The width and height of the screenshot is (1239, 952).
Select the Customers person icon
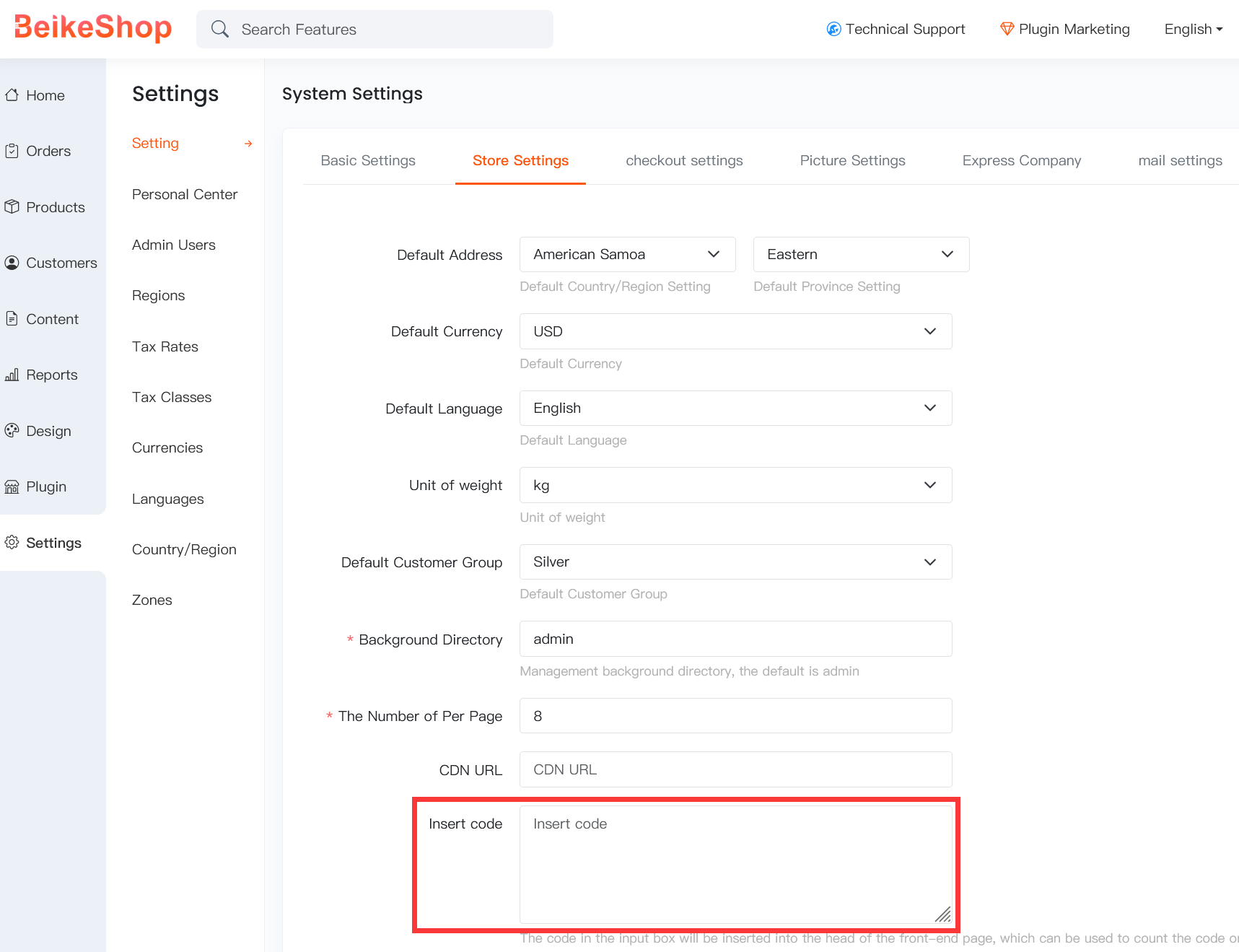point(12,263)
